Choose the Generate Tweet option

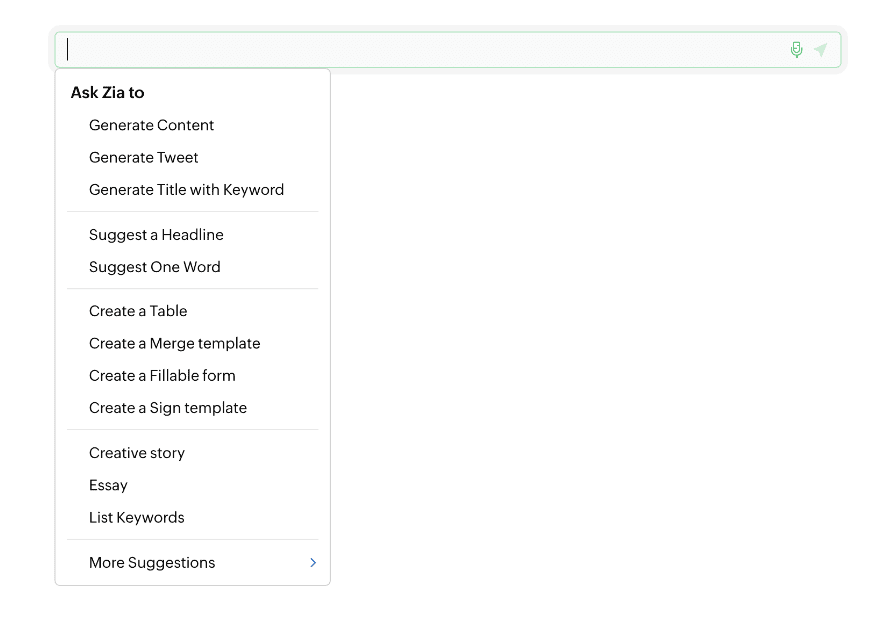143,157
